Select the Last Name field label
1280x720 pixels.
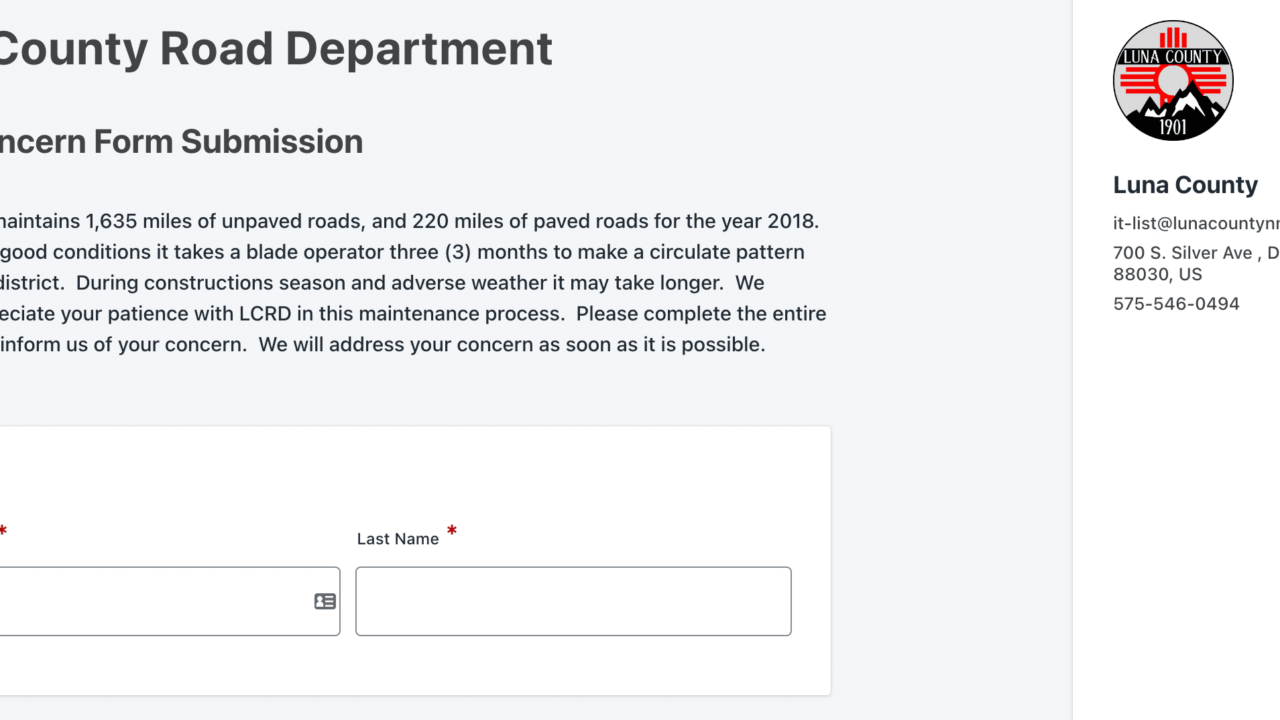pos(396,538)
